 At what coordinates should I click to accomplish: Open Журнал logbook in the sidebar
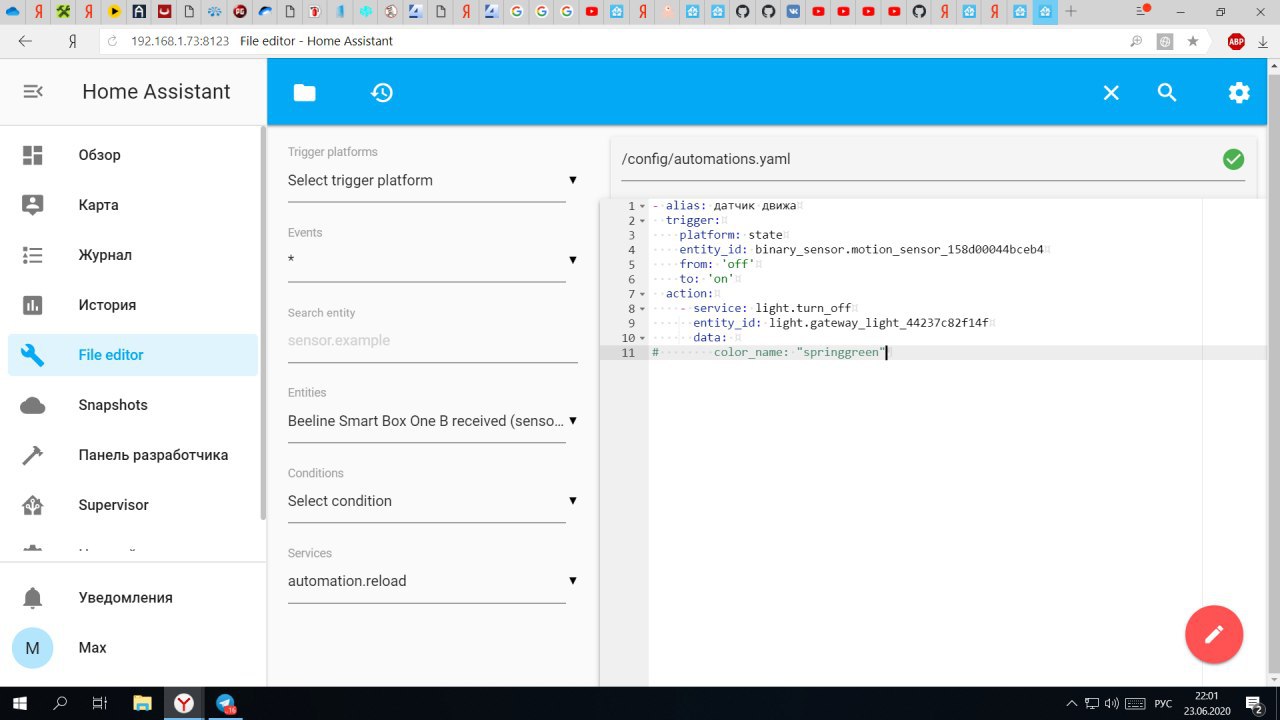pos(133,255)
